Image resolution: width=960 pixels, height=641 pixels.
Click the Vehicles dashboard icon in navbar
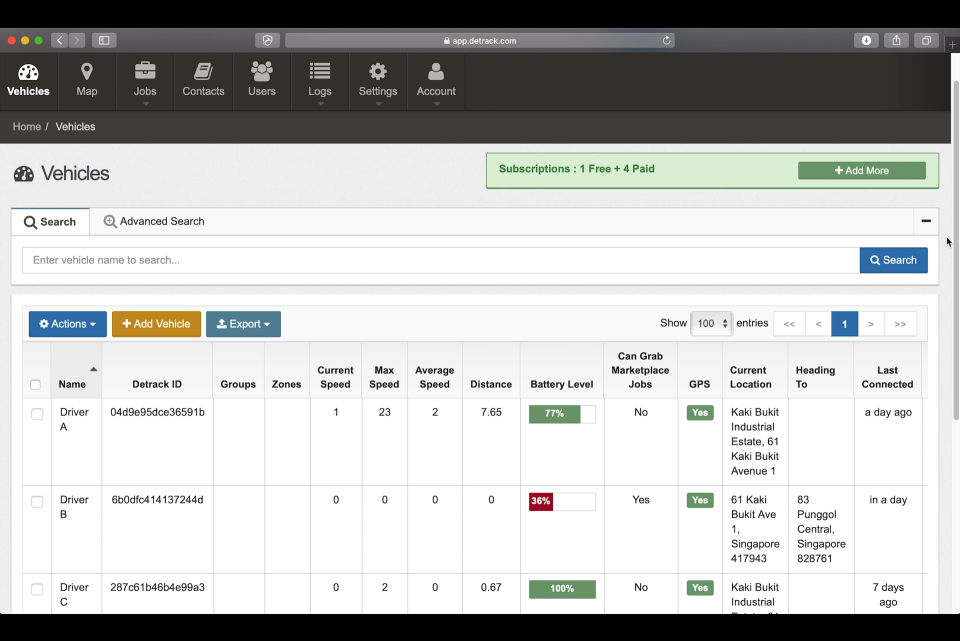pyautogui.click(x=28, y=72)
